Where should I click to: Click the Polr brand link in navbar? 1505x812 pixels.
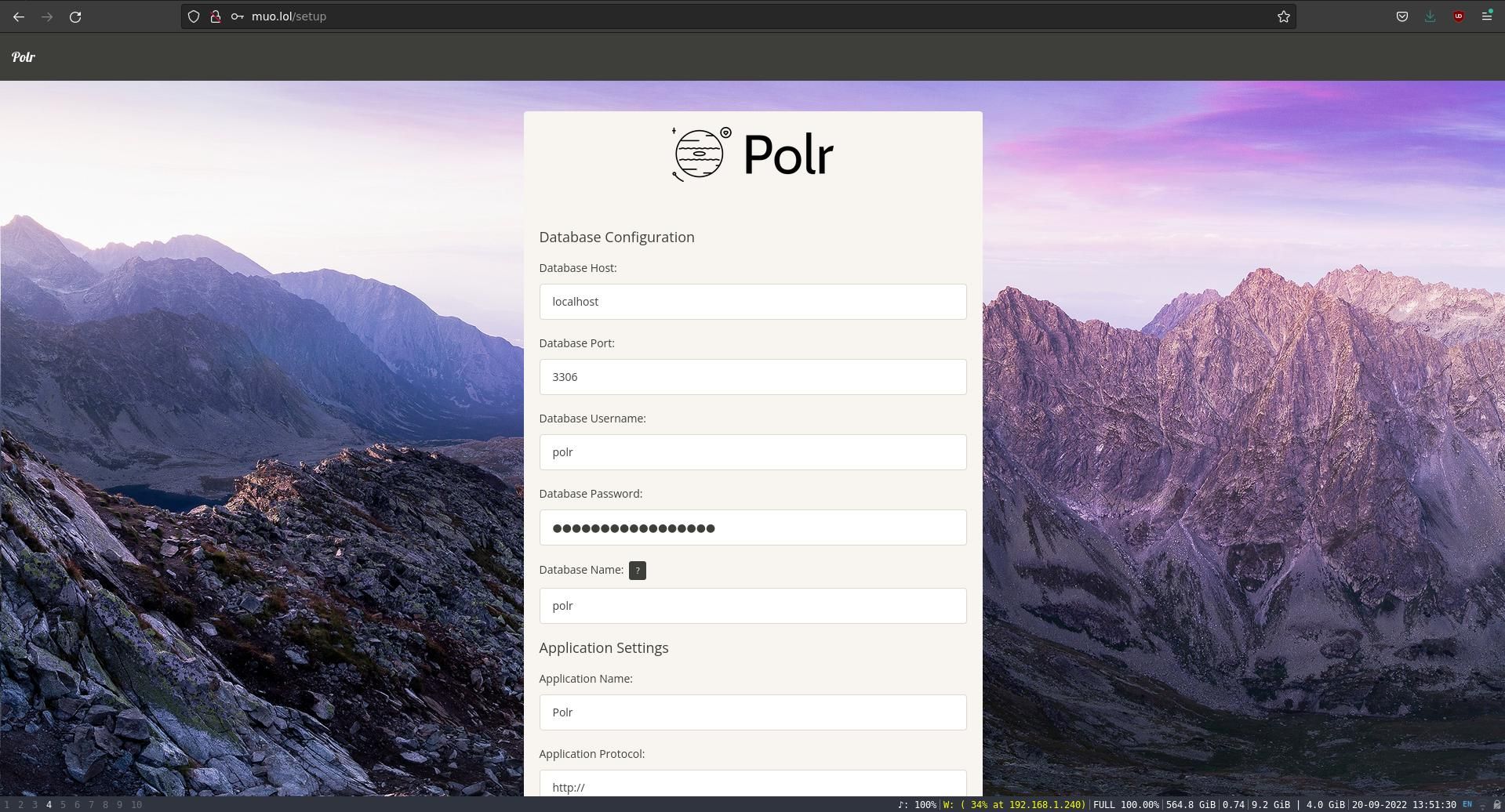point(24,56)
